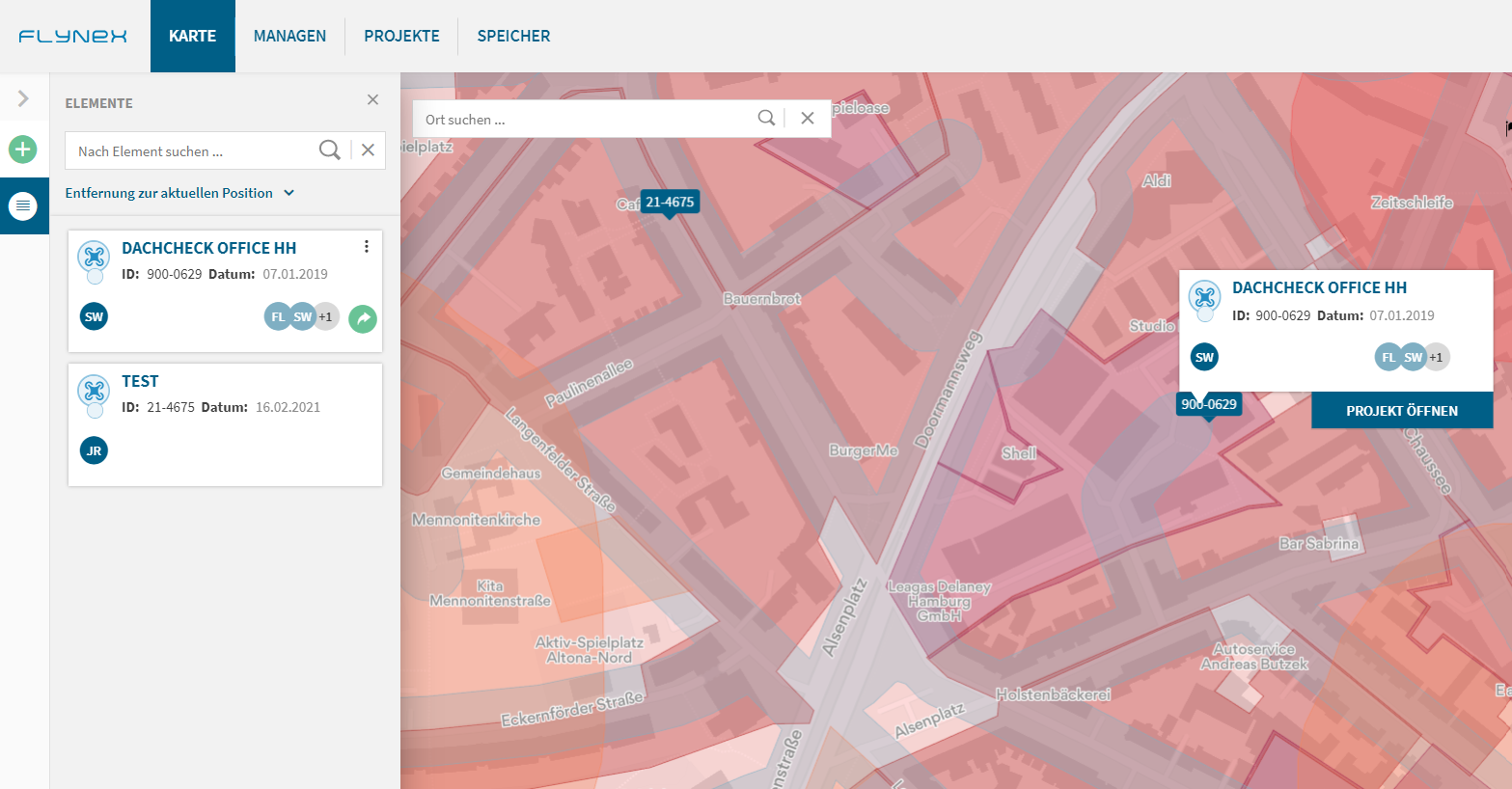
Task: Clear the element search field
Action: (368, 150)
